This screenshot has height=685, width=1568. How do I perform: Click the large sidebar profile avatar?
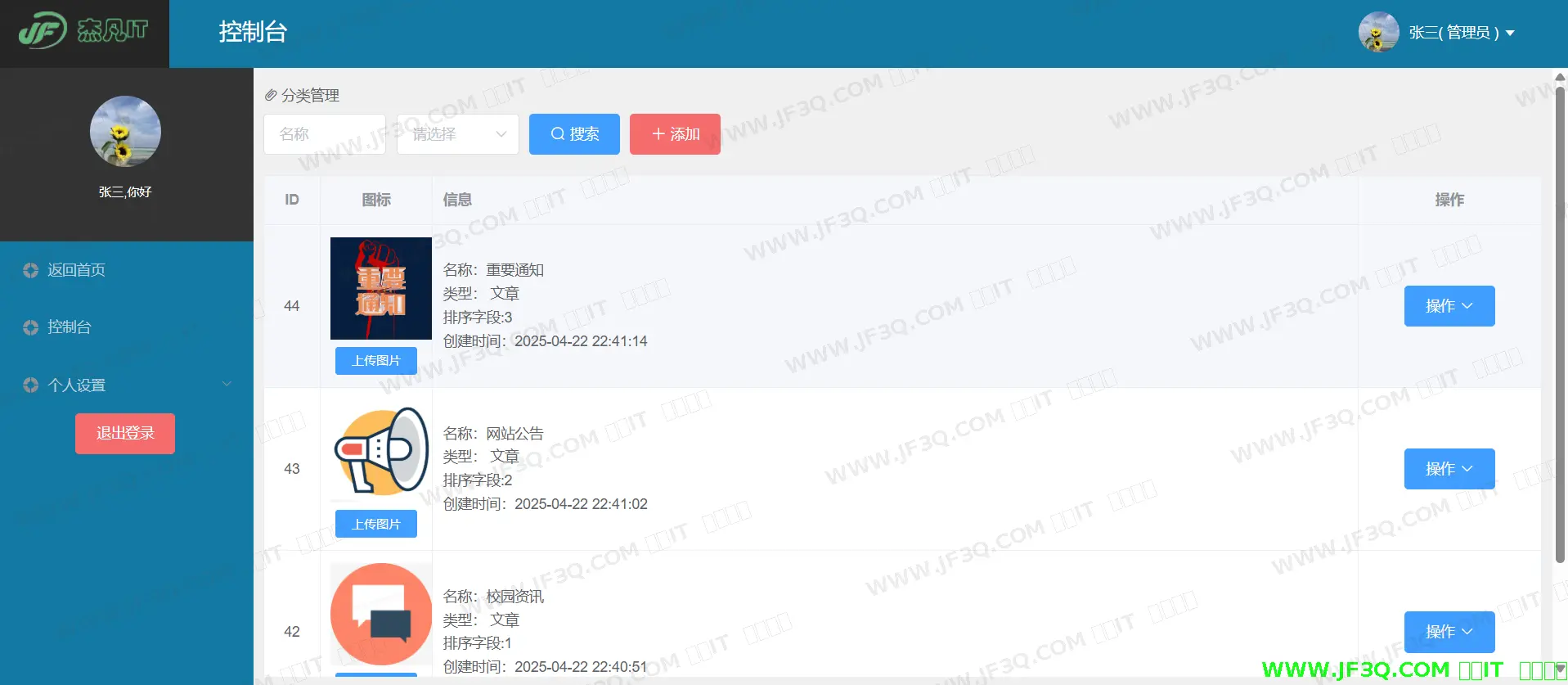(x=125, y=132)
